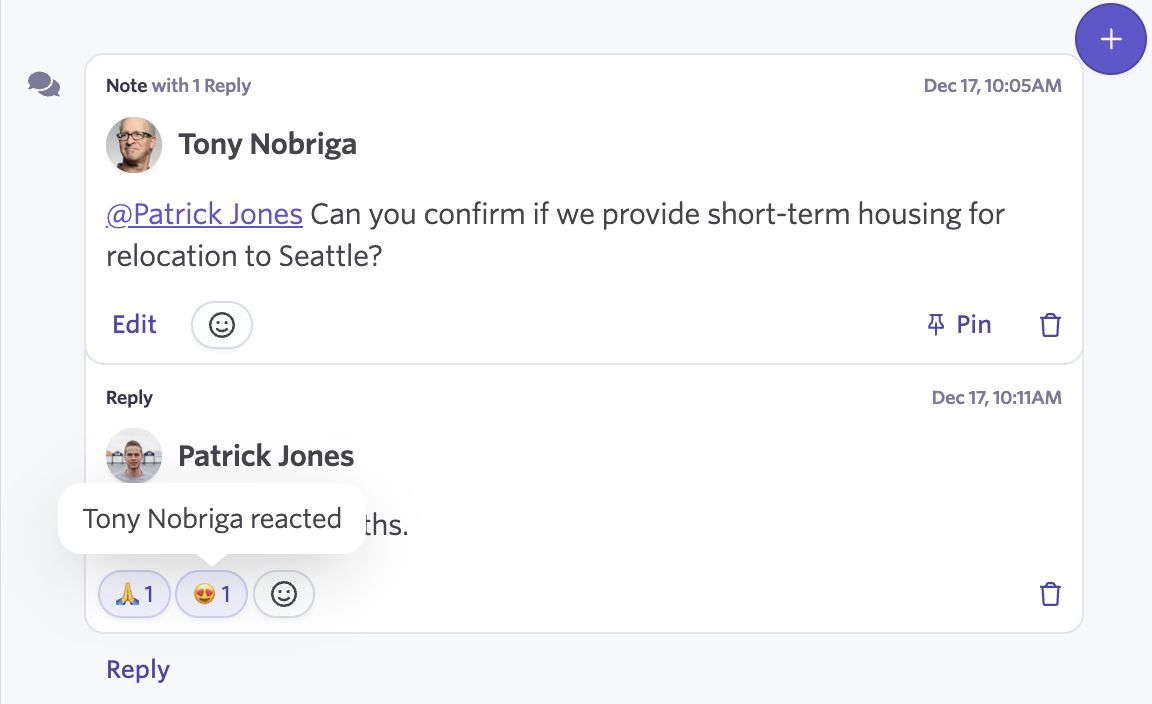Viewport: 1152px width, 704px height.
Task: Click Reply below the thread
Action: coord(138,669)
